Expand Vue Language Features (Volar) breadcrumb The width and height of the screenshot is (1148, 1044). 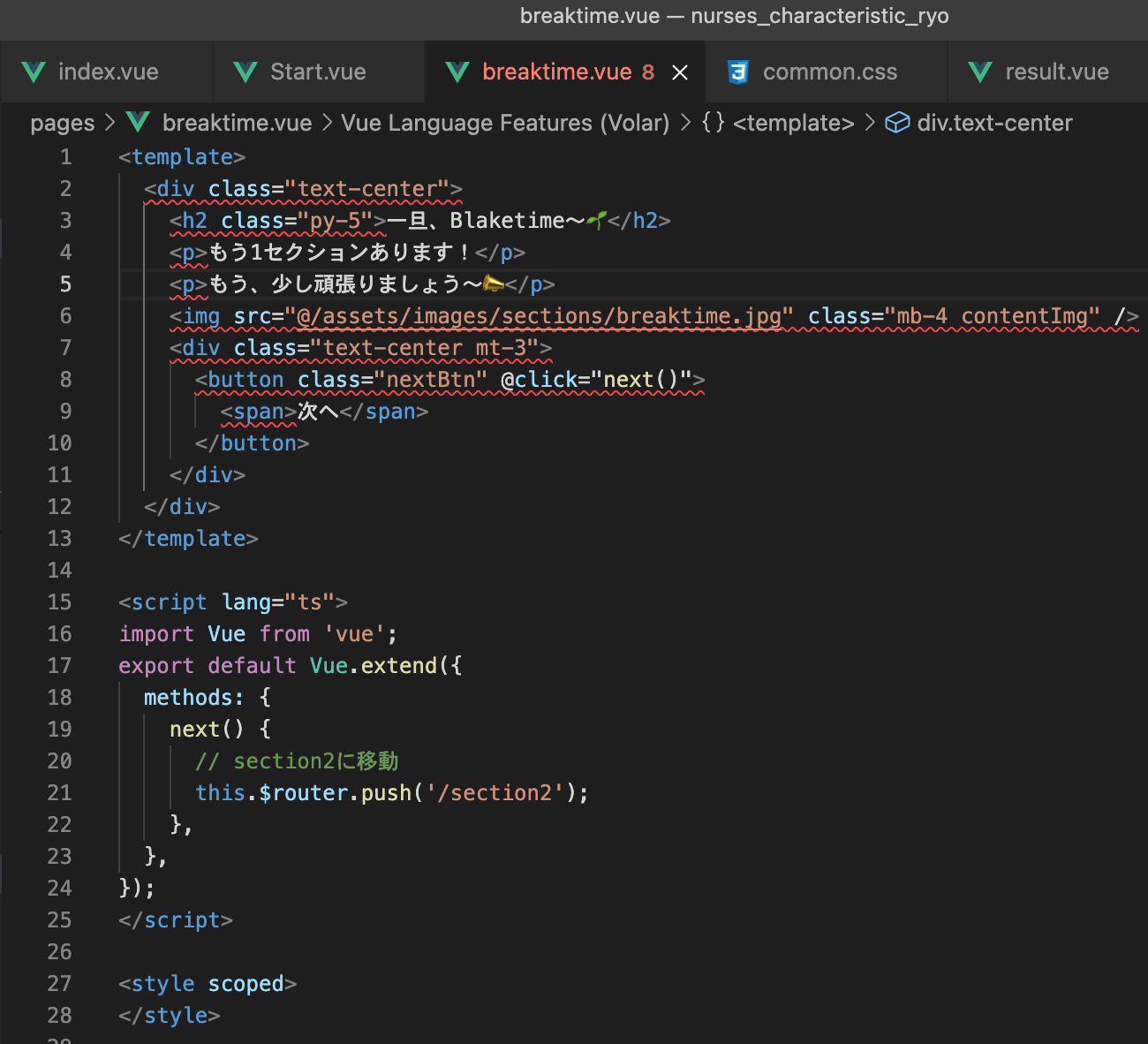[505, 123]
